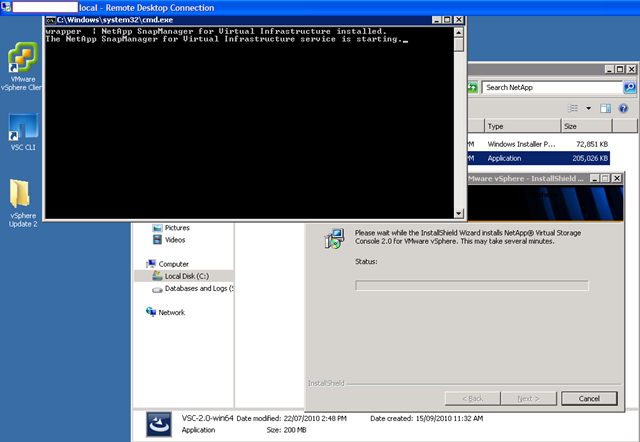Viewport: 640px width, 442px height.
Task: Click the Date modified value in details pane
Action: pos(315,418)
